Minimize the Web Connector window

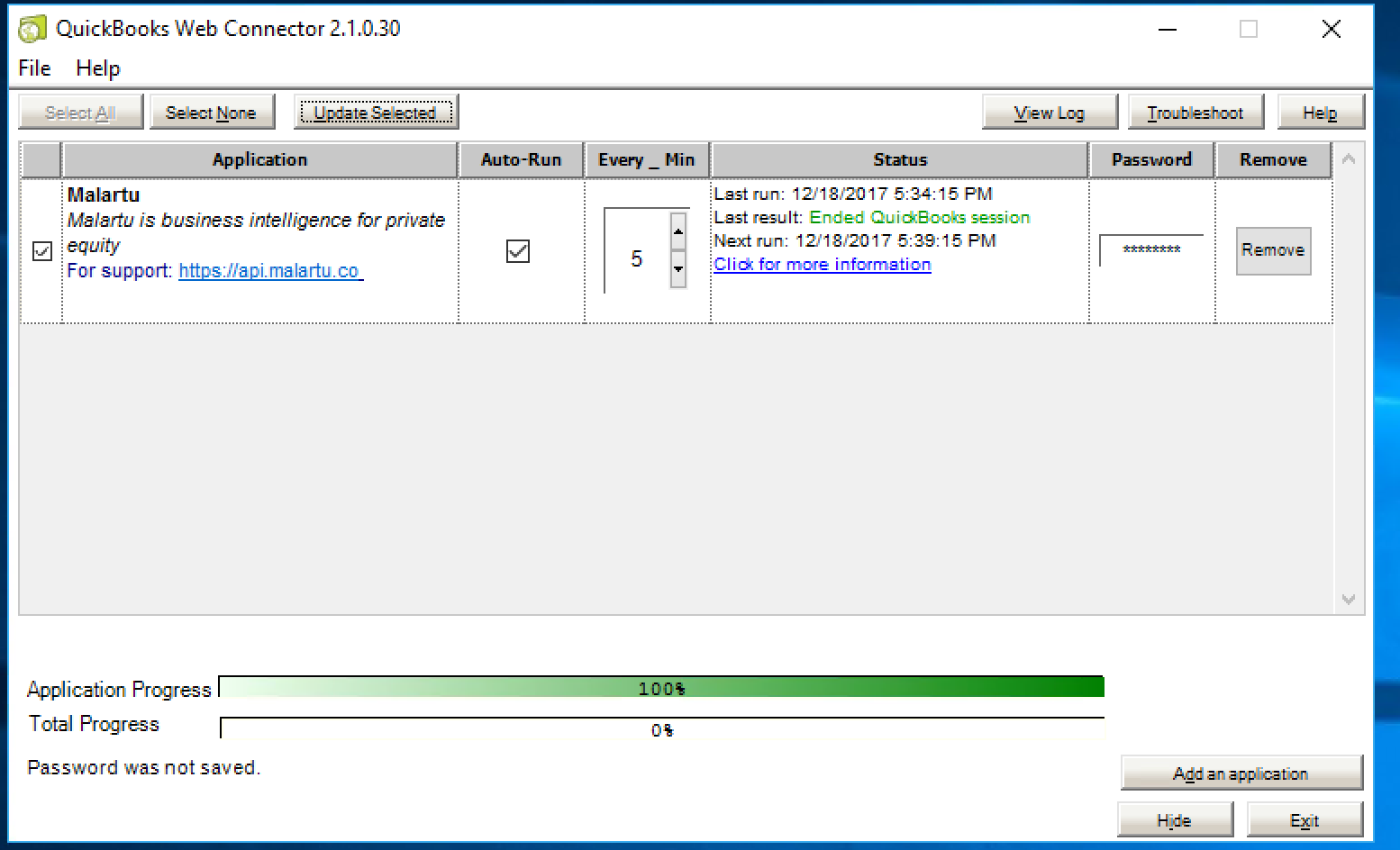point(1168,29)
